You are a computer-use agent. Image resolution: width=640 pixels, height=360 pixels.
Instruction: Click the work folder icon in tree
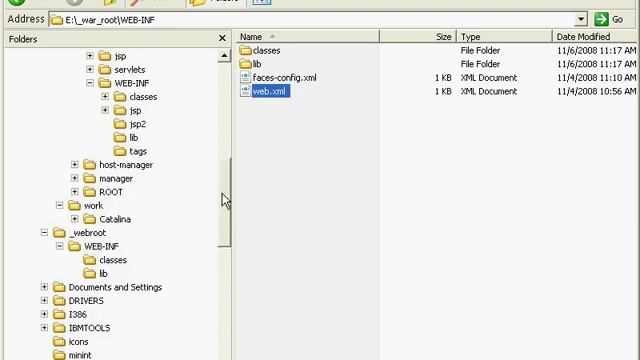pyautogui.click(x=75, y=205)
